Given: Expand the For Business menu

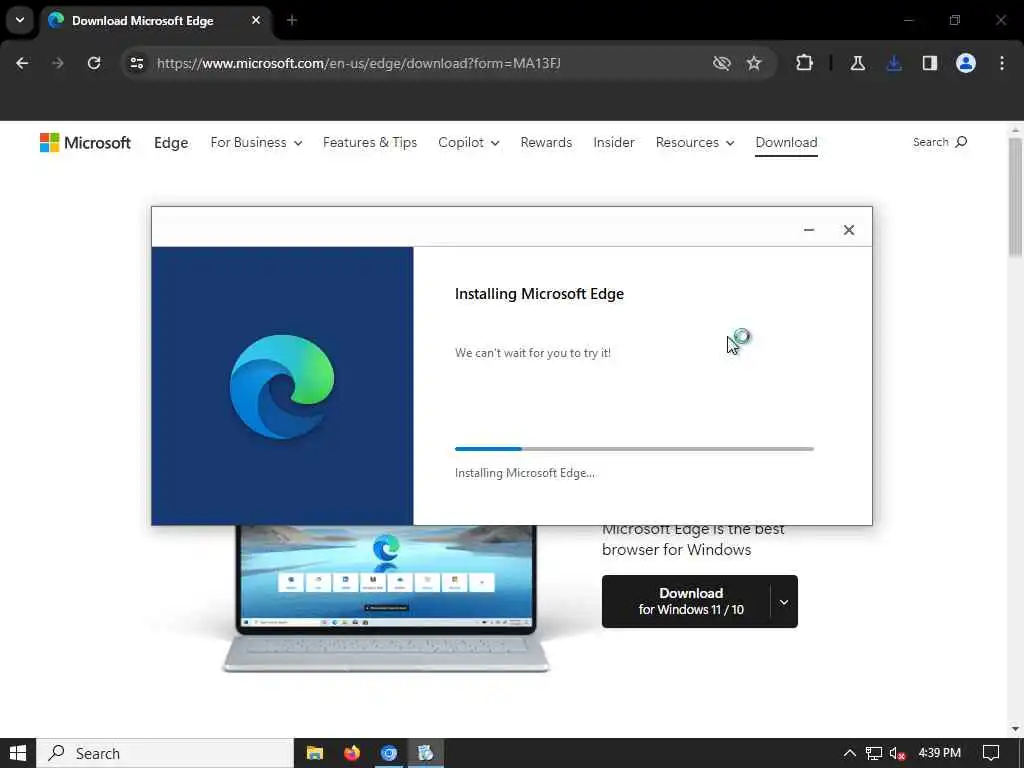Looking at the screenshot, I should coord(256,142).
